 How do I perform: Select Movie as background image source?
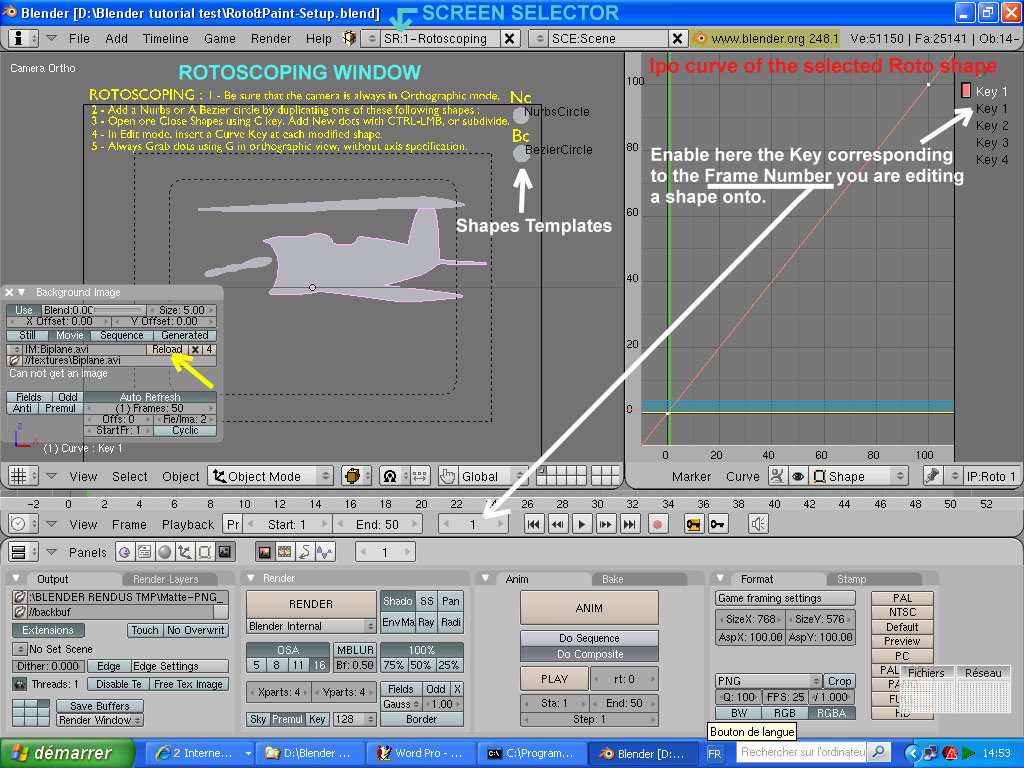tap(69, 335)
